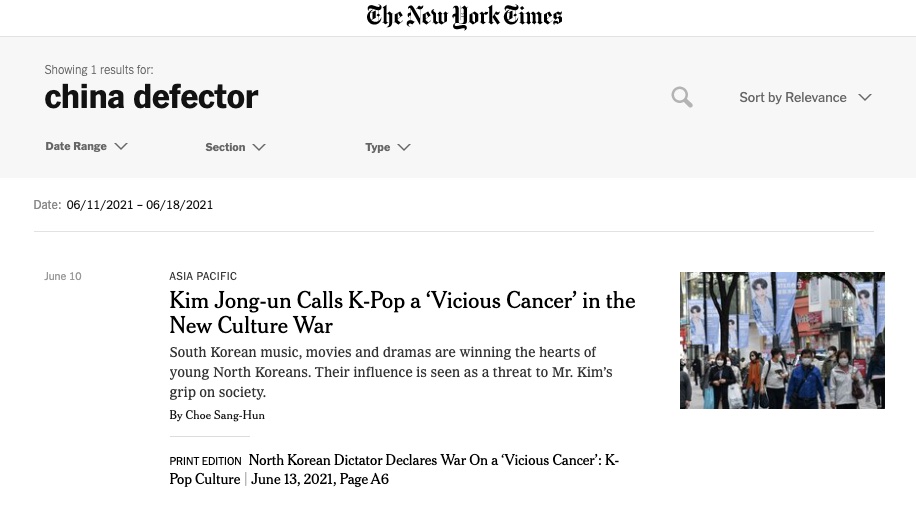Expand the Section filter

(225, 147)
